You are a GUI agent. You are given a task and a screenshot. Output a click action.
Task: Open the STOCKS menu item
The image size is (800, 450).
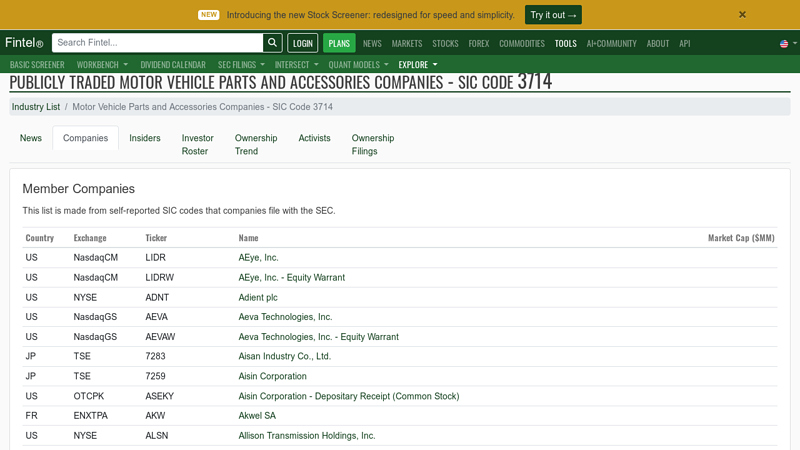point(445,44)
